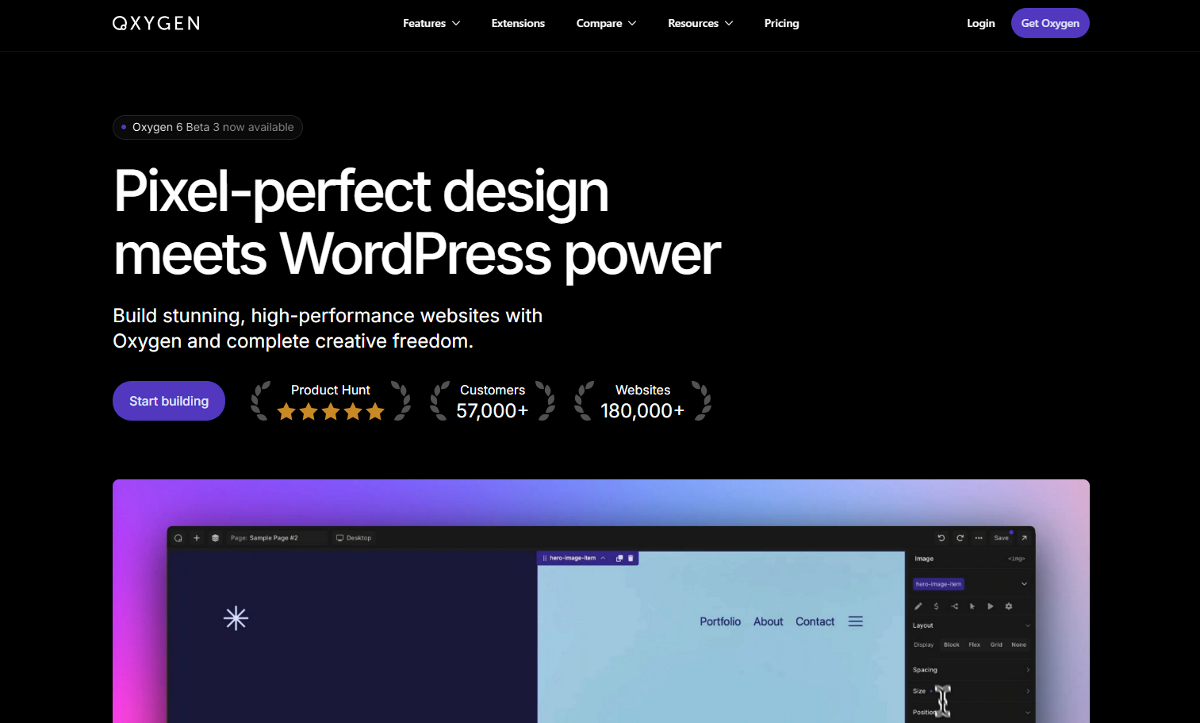Select the Block display option
This screenshot has width=1200, height=723.
pos(951,645)
